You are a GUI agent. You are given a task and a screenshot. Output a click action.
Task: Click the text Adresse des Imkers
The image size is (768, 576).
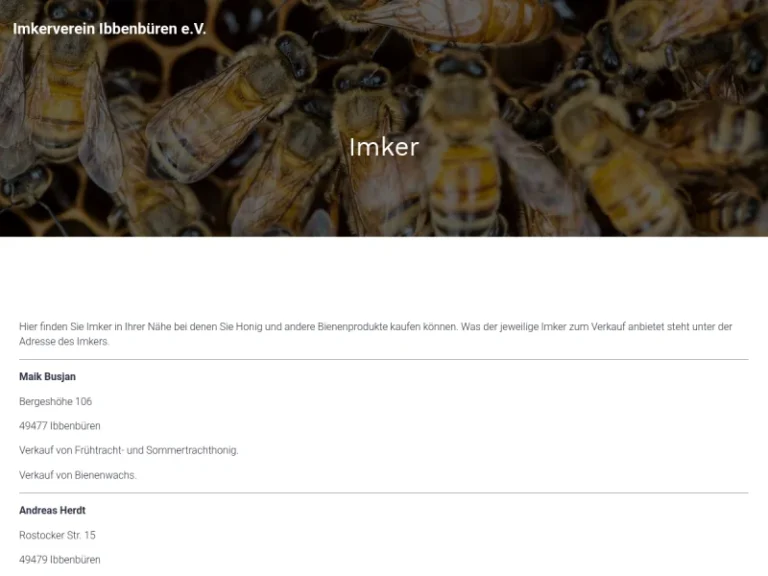click(64, 341)
